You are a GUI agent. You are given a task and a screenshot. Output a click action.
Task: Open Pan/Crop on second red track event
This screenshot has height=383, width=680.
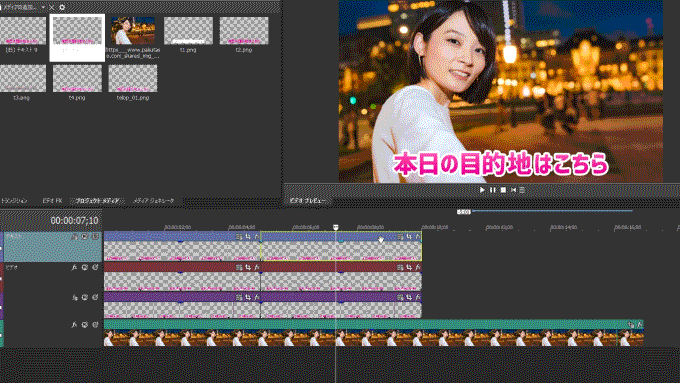tap(409, 267)
